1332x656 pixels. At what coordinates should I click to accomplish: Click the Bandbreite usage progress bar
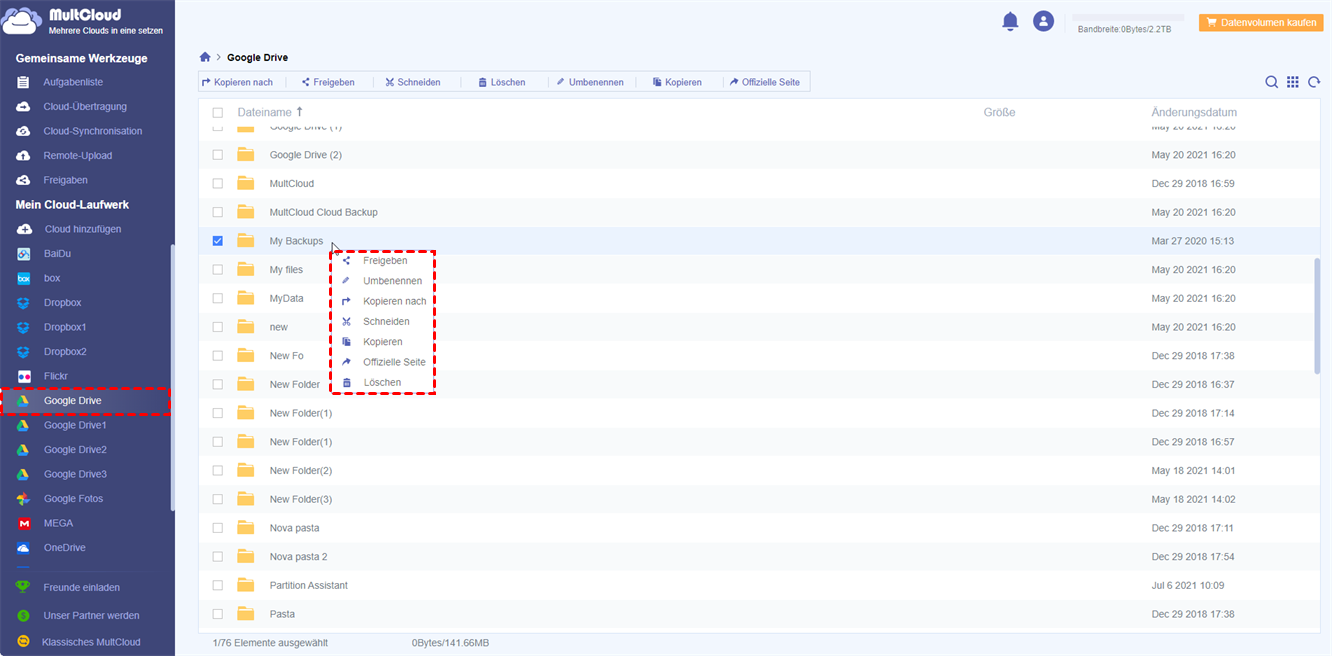1127,18
